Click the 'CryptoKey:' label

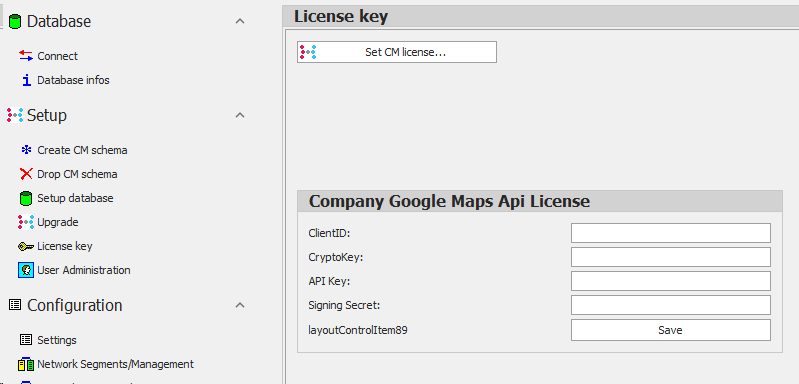click(x=335, y=257)
